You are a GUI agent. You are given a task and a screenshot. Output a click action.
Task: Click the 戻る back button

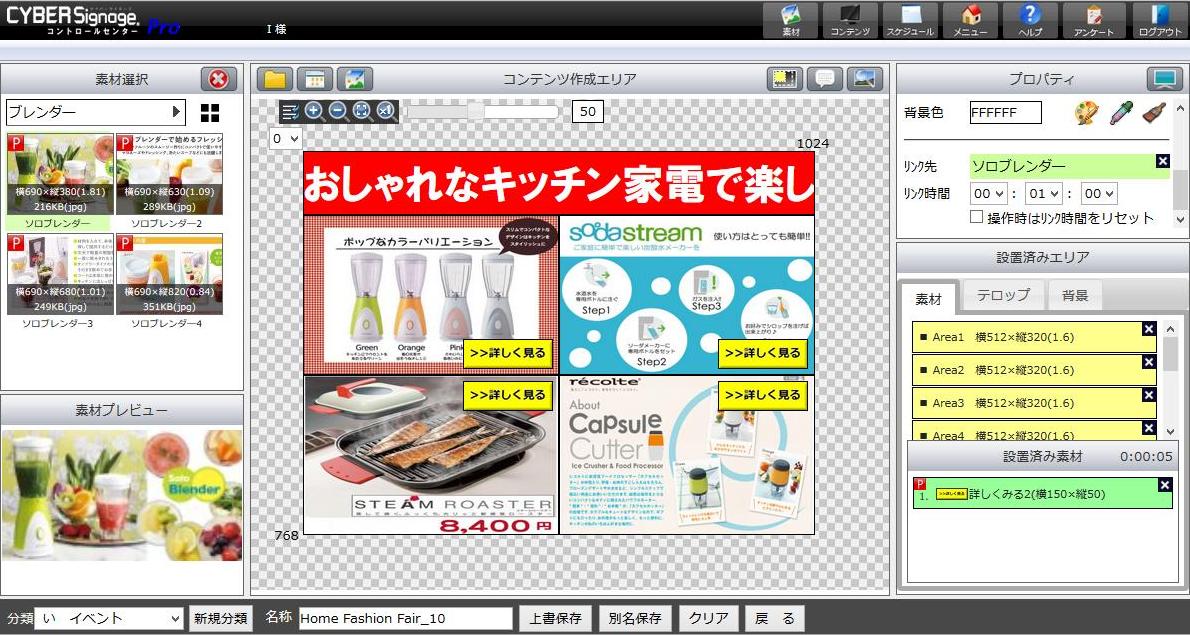click(x=774, y=618)
